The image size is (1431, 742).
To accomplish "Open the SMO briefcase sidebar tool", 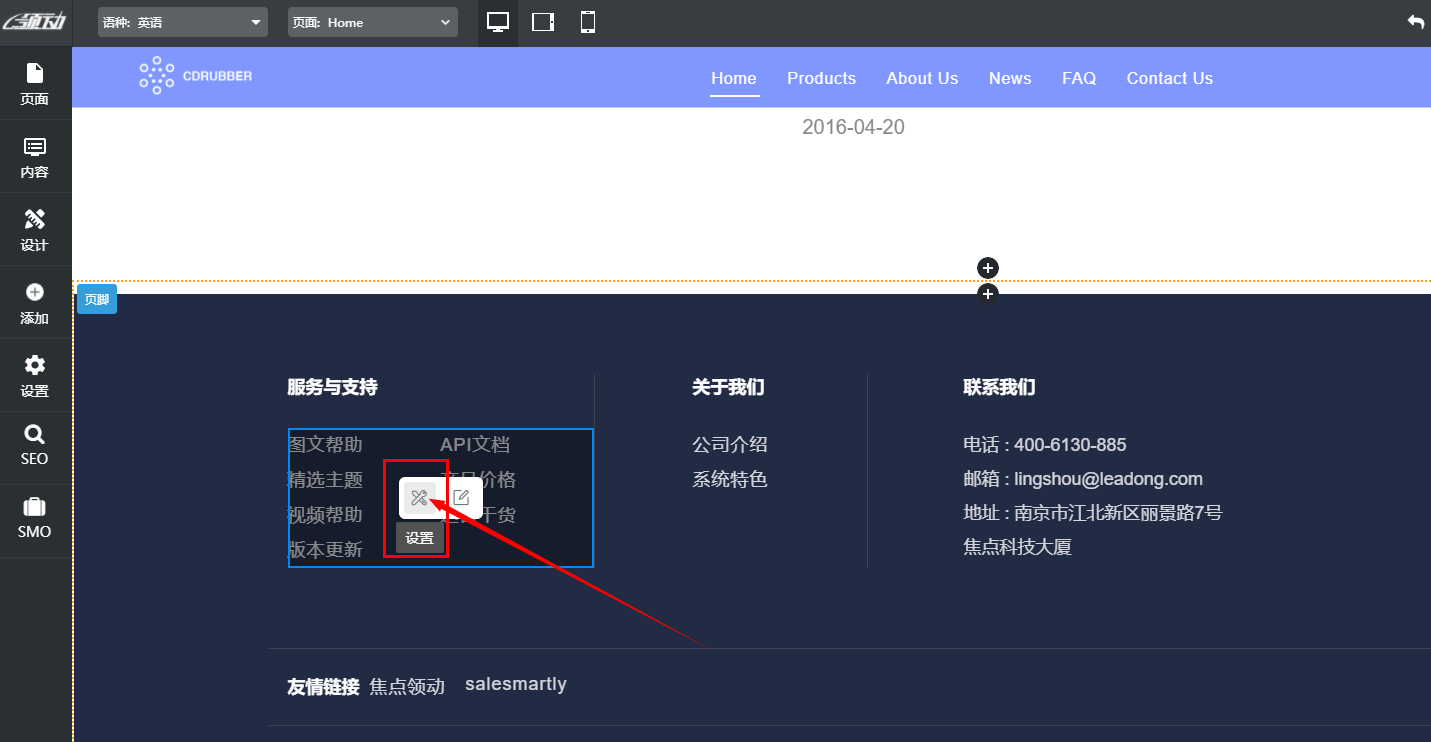I will pyautogui.click(x=35, y=517).
